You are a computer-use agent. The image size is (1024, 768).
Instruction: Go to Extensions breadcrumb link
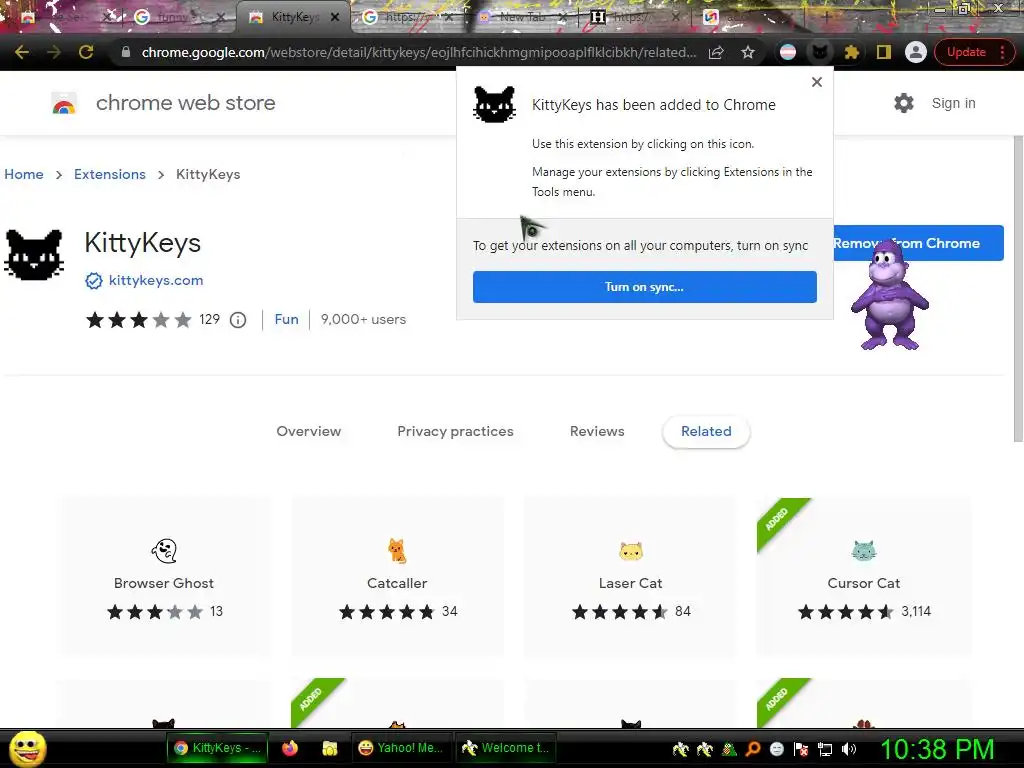coord(110,174)
